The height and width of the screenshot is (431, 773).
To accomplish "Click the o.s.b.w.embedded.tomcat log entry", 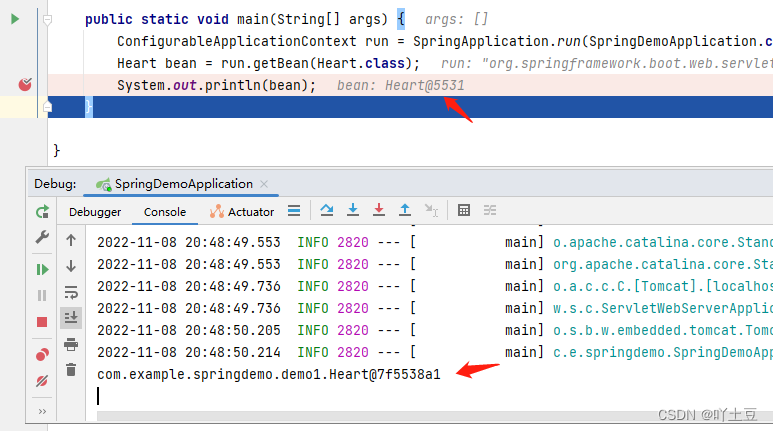I will 663,330.
